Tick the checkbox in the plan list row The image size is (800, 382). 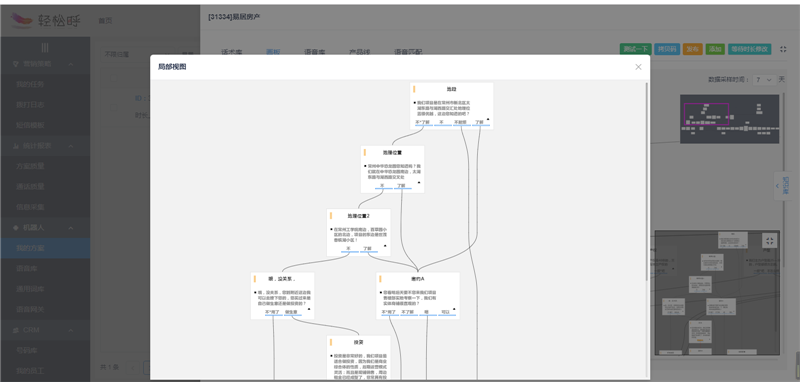click(114, 107)
